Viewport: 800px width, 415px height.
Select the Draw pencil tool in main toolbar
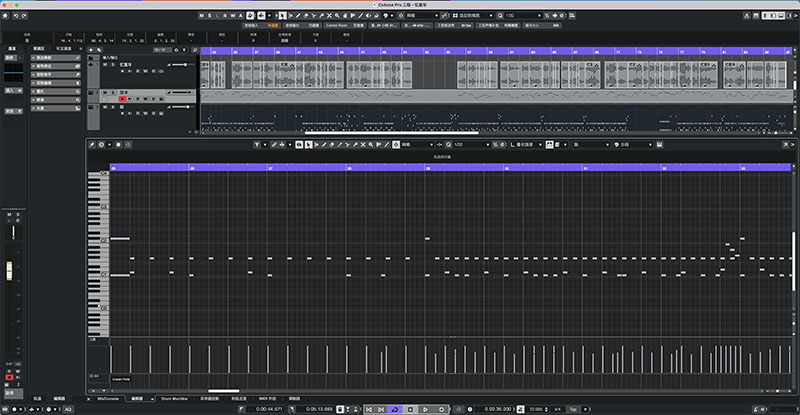[x=298, y=15]
